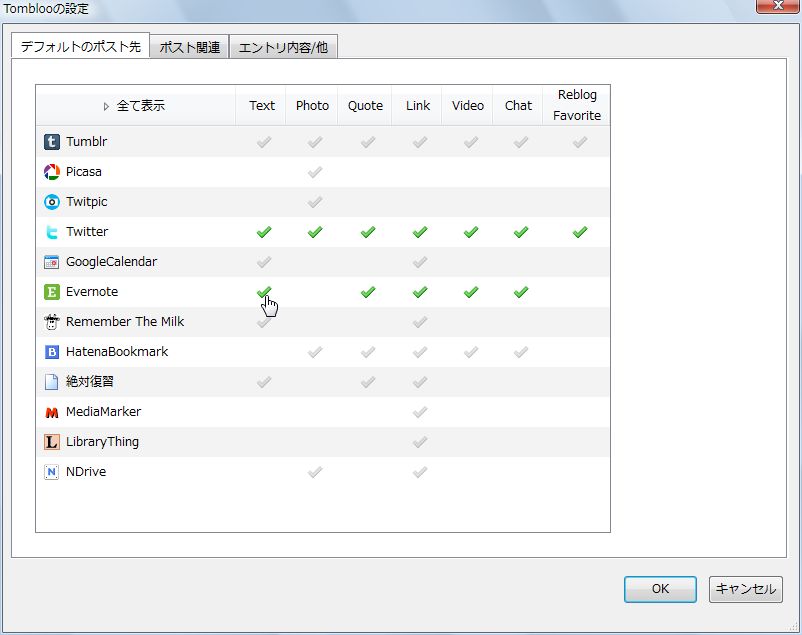Viewport: 802px width, 635px height.
Task: Enable Photo posting for Twitpic
Action: (x=315, y=202)
